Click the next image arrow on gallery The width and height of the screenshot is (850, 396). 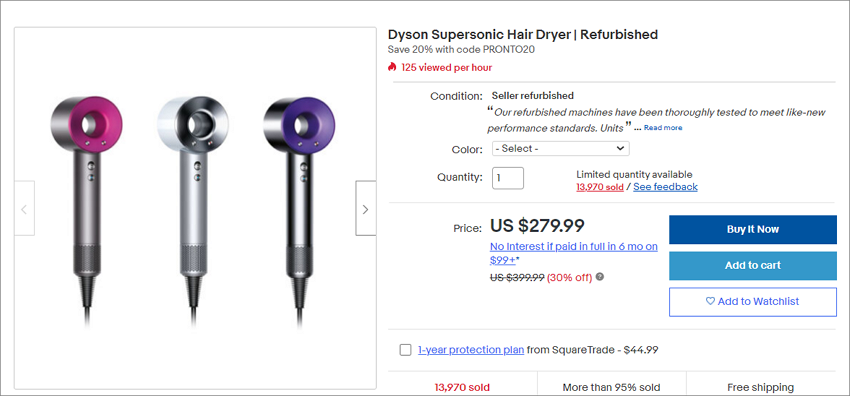[x=365, y=209]
